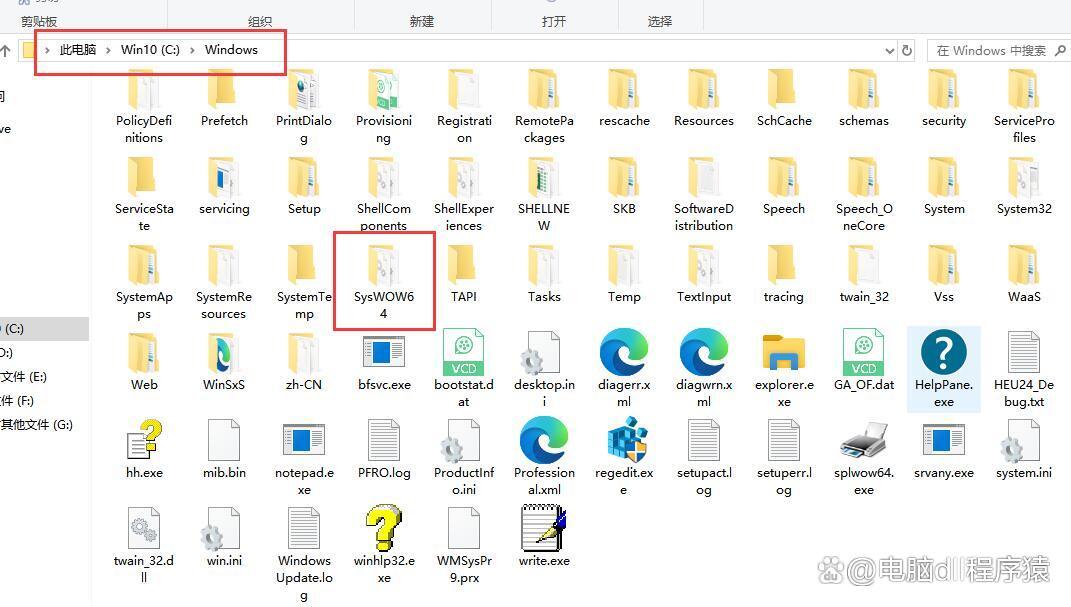This screenshot has height=607, width=1071.
Task: Click the refresh button beside address bar
Action: (907, 51)
